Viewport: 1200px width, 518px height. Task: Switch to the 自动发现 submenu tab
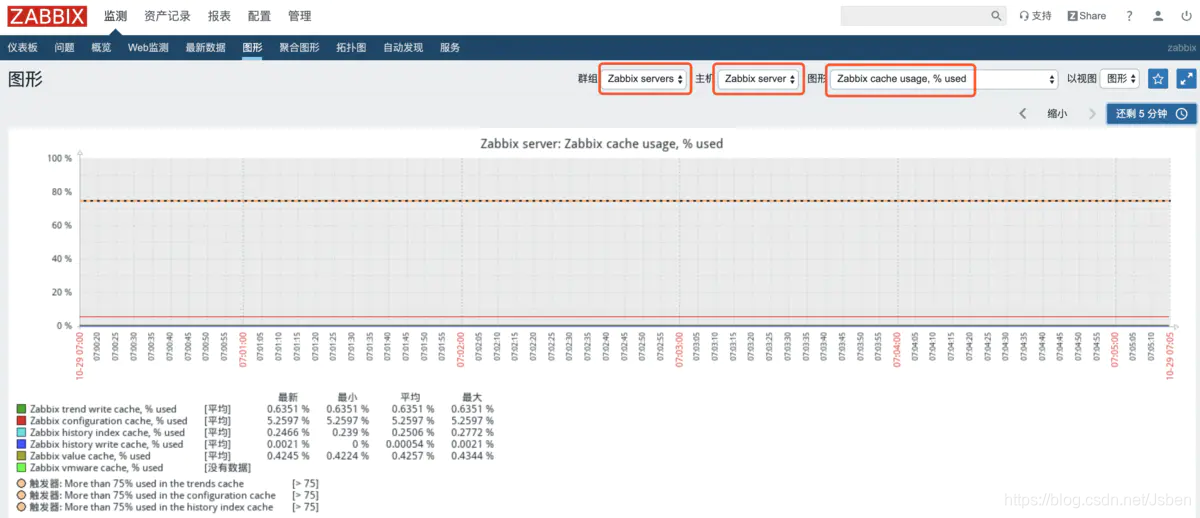click(x=403, y=48)
